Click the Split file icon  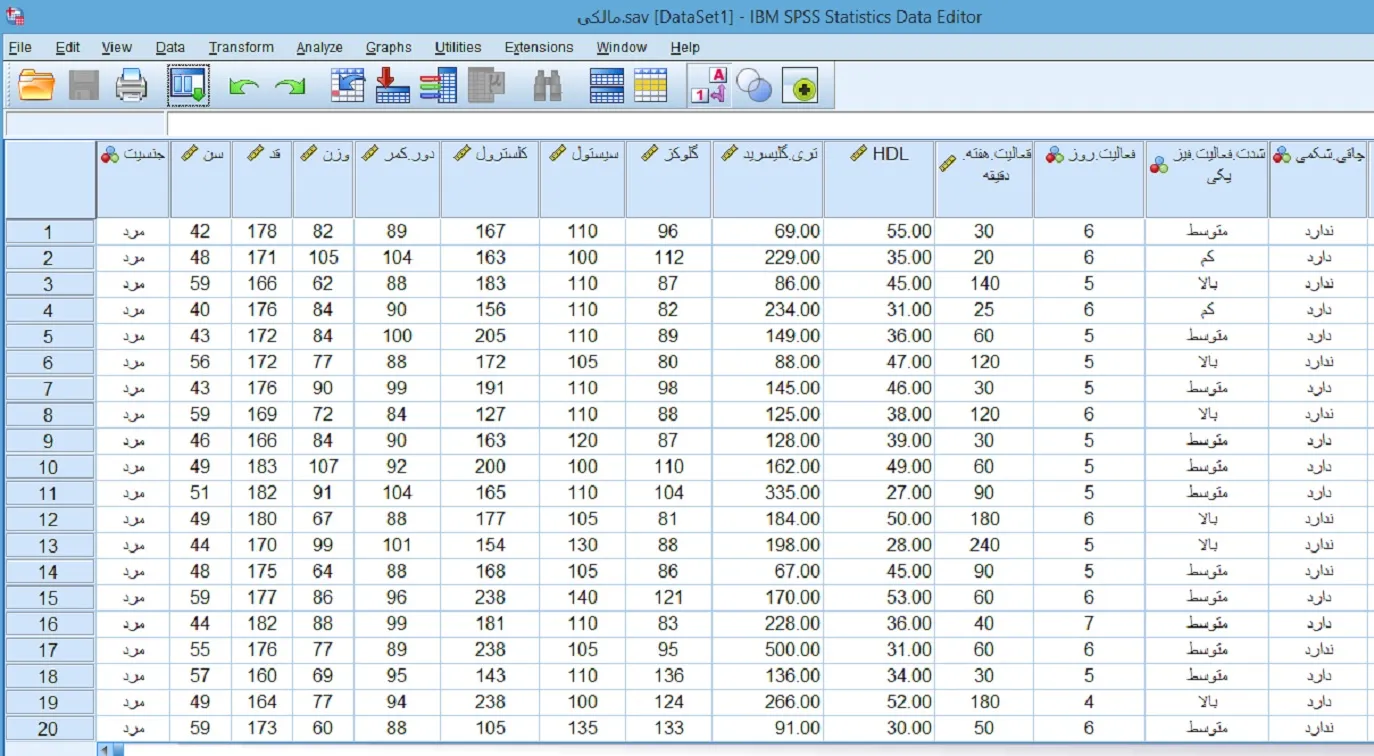607,86
